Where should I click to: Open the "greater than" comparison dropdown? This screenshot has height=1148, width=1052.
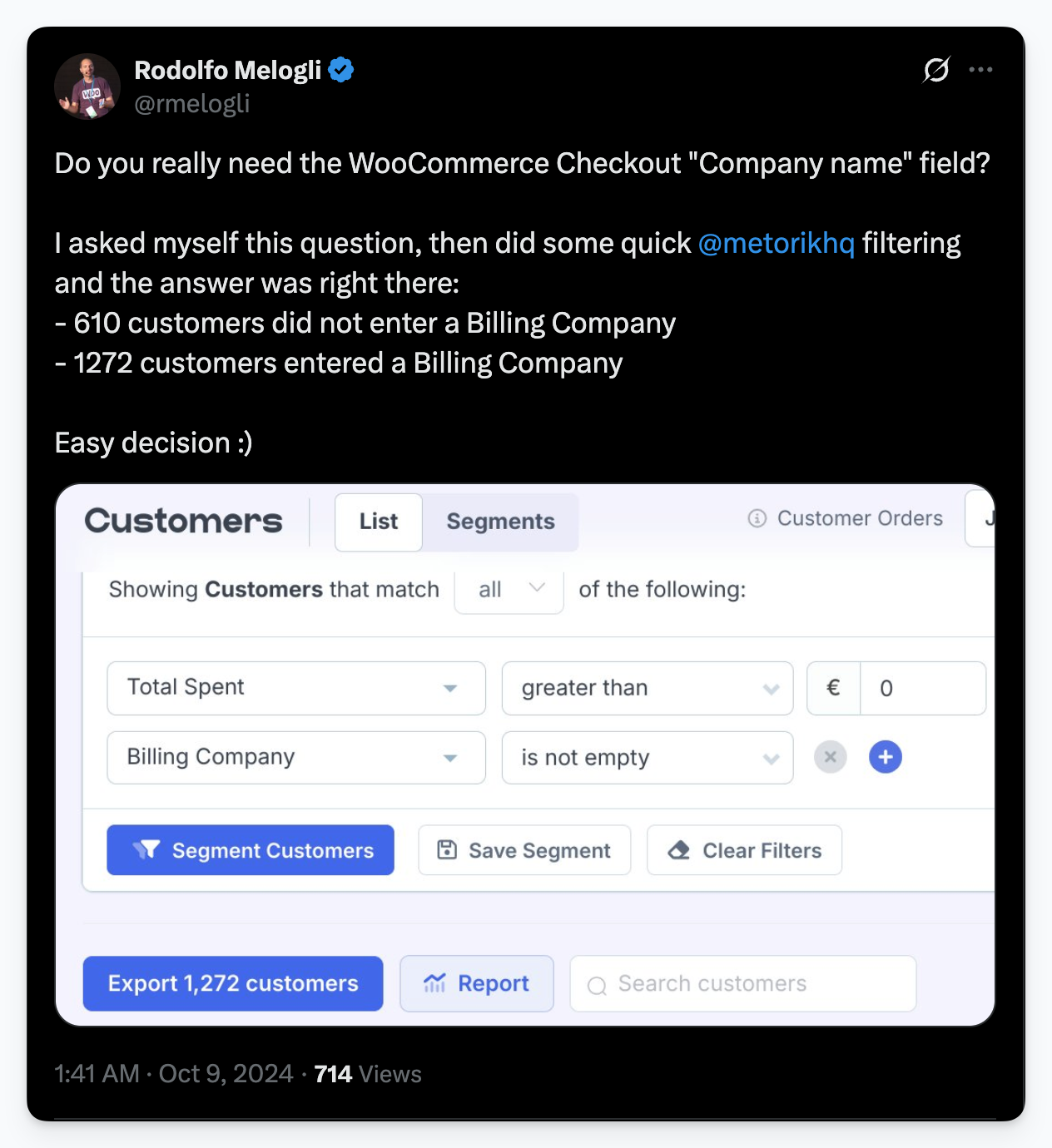647,688
